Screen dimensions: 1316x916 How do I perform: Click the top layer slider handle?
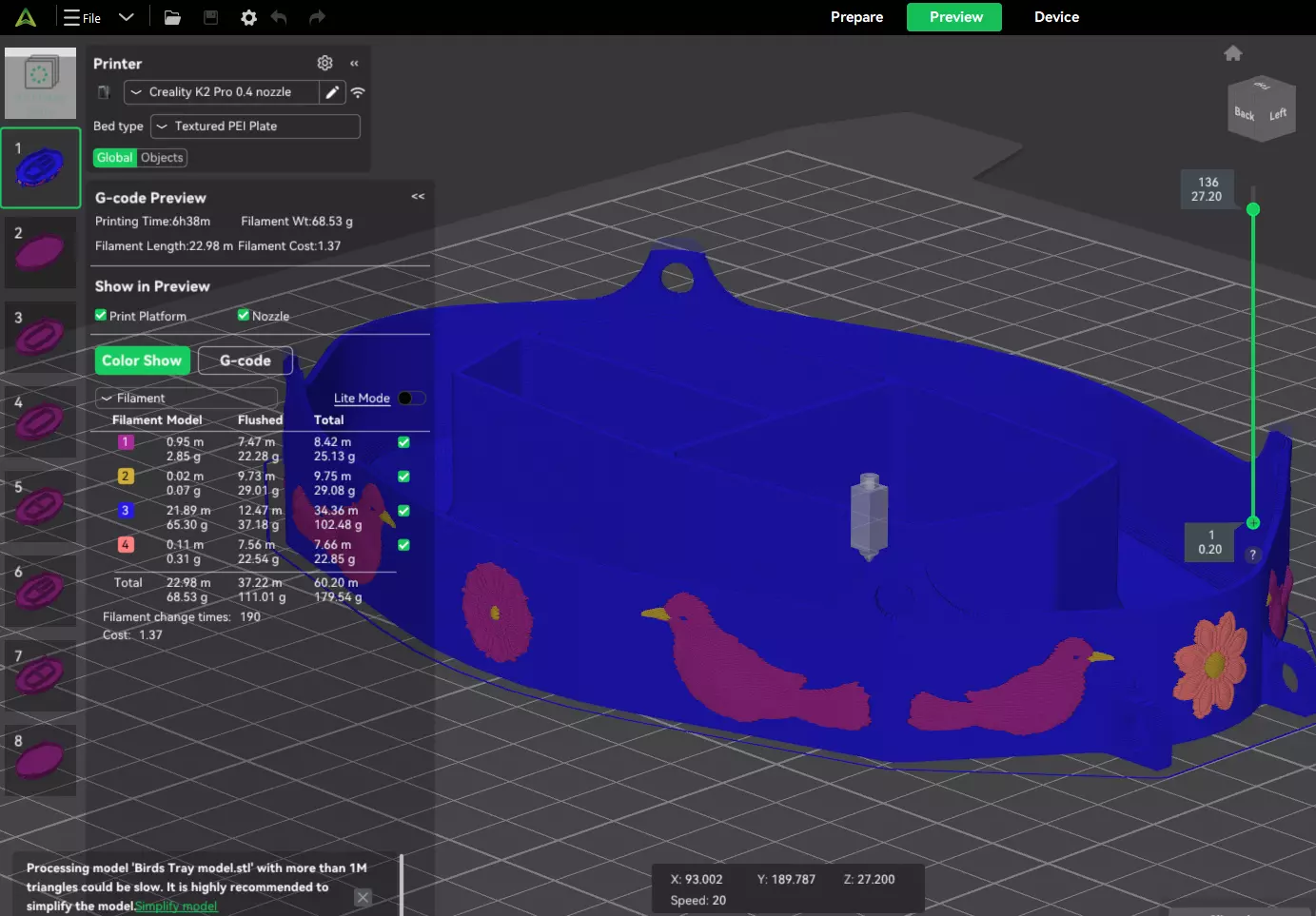1253,209
